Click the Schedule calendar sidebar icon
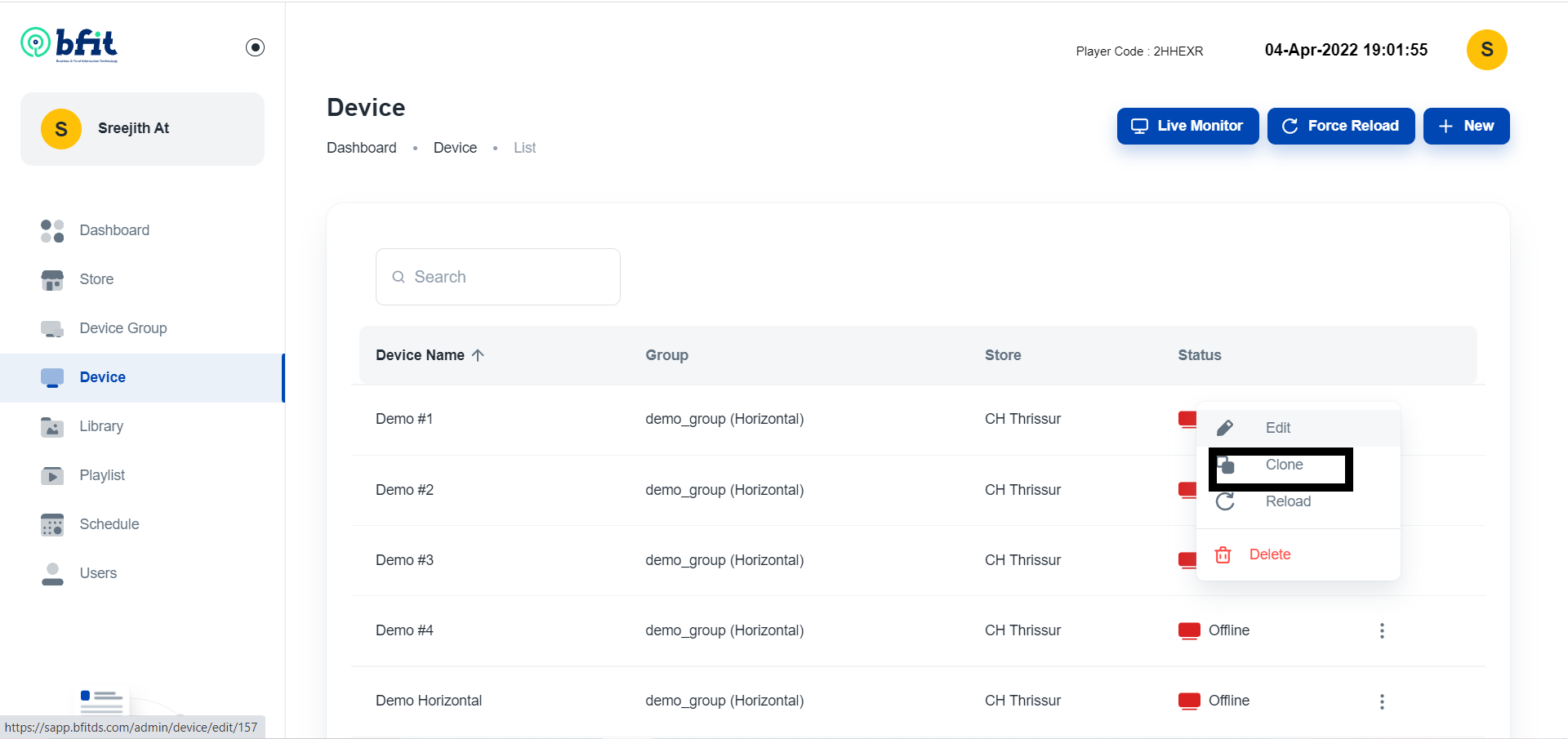This screenshot has width=1568, height=739. click(52, 525)
